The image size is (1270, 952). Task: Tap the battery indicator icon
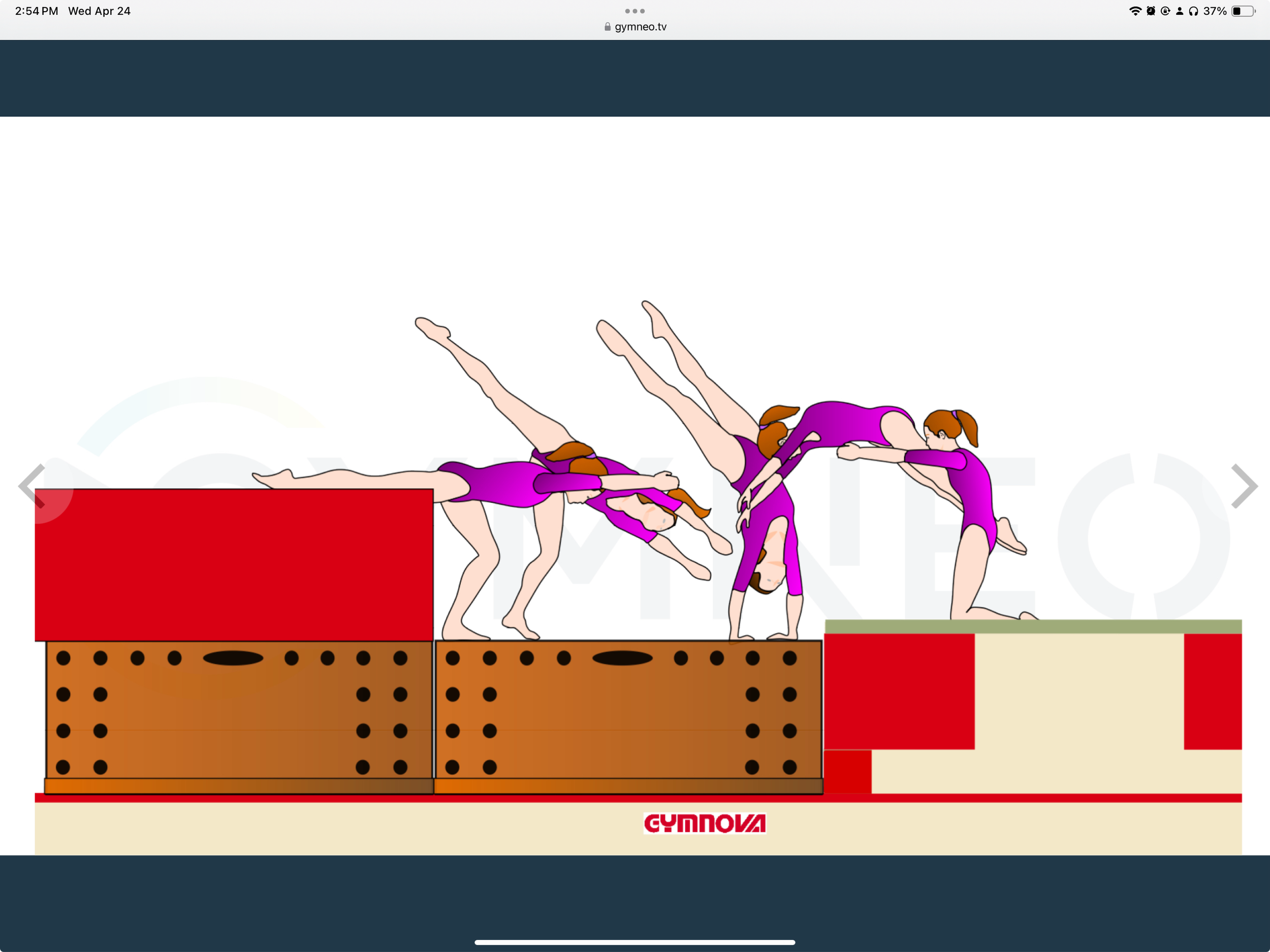pyautogui.click(x=1243, y=11)
